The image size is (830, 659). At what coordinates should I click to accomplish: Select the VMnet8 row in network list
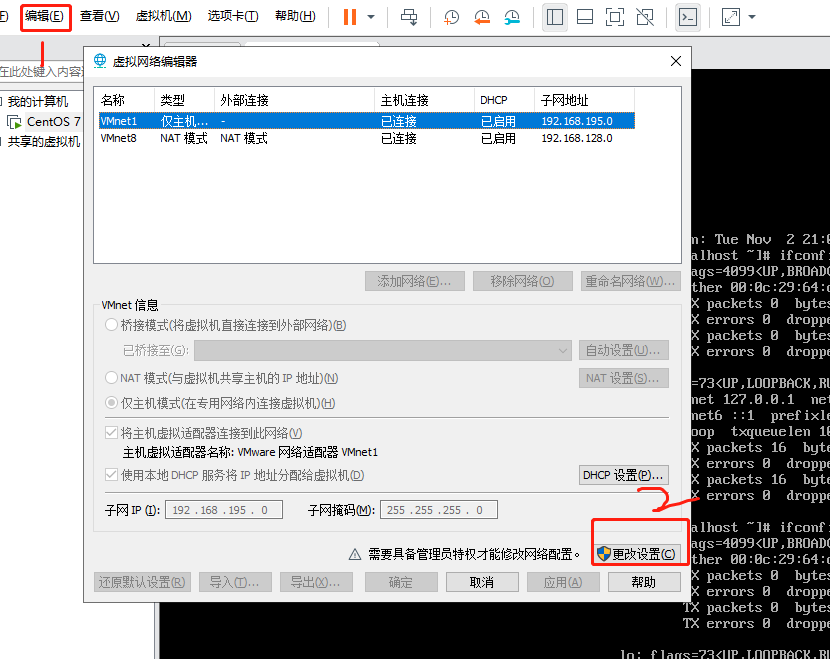pos(367,138)
